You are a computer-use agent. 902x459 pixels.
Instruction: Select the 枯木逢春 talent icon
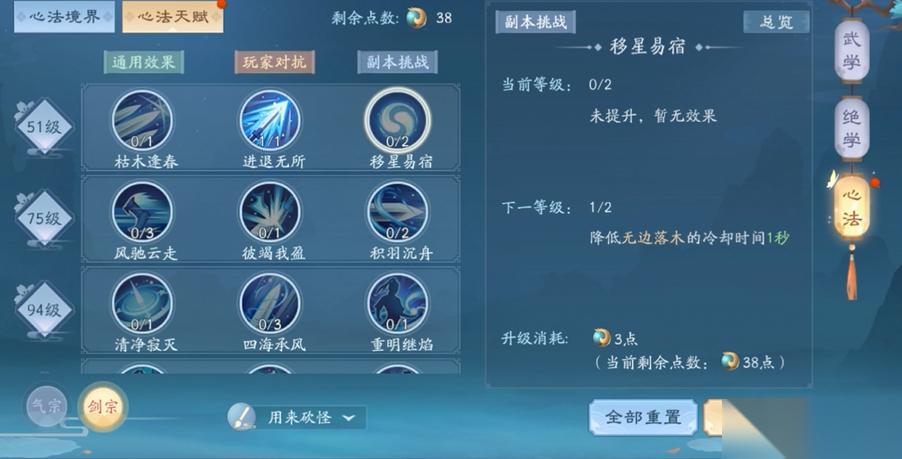pyautogui.click(x=142, y=121)
